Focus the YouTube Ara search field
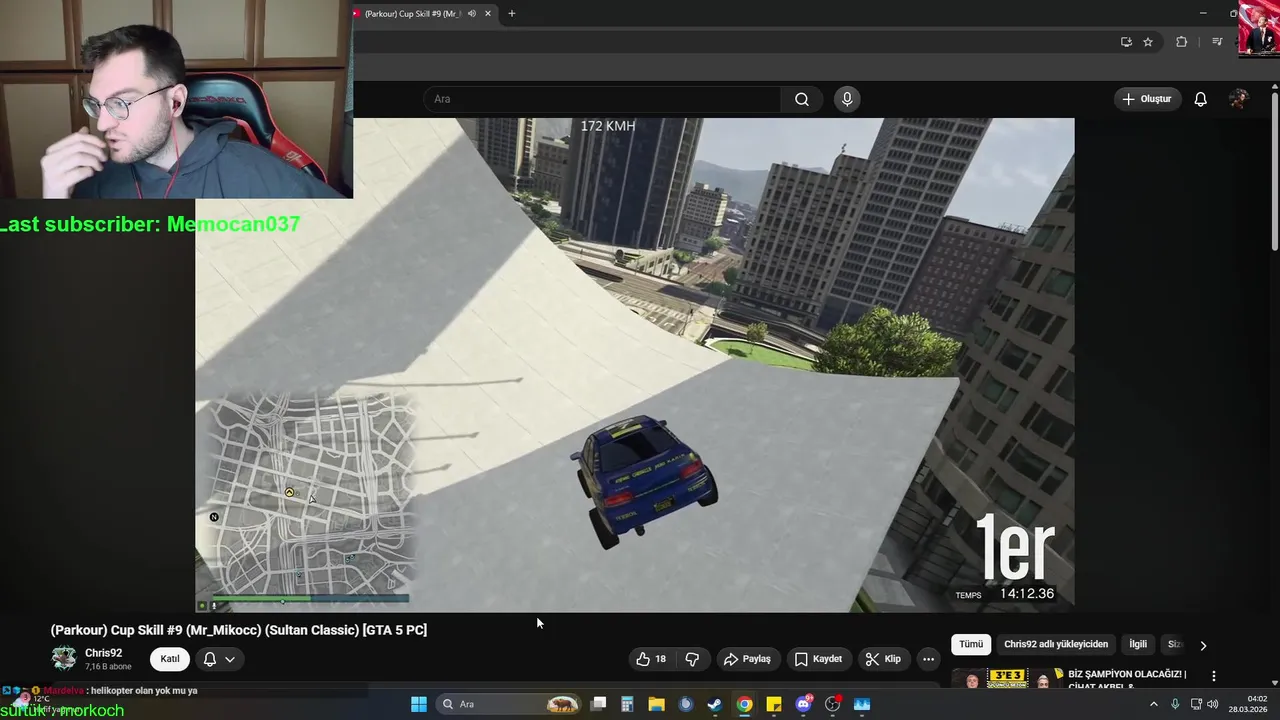Screen dimensions: 1280x720 click(x=602, y=99)
